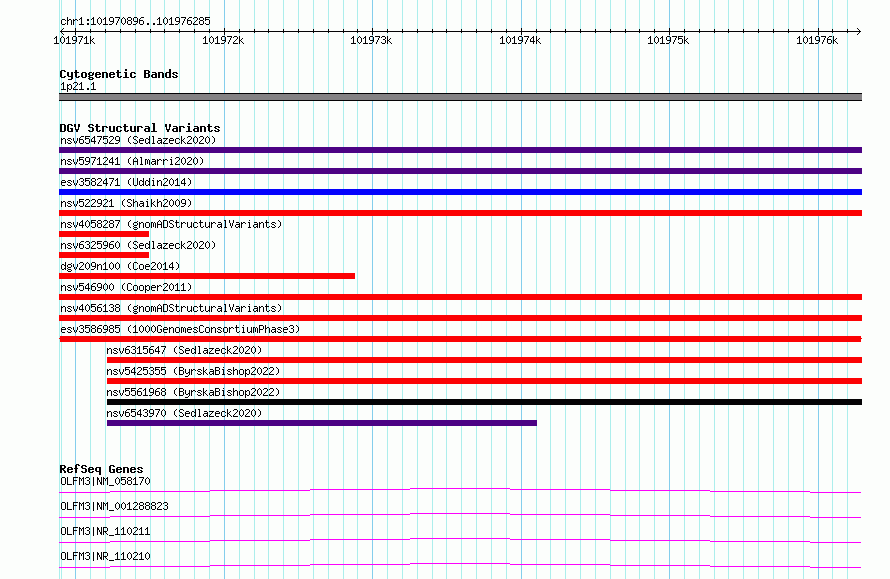Click the 101974k ruler tick label

coord(520,40)
